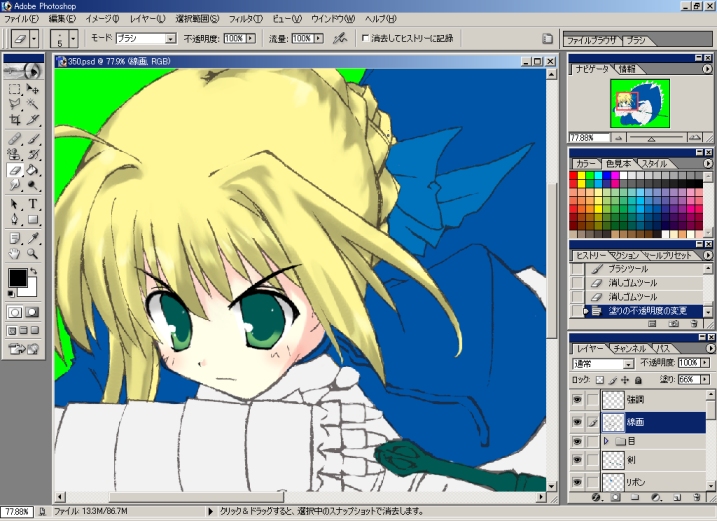
Task: Open the tool preset picker arrow
Action: (34, 39)
